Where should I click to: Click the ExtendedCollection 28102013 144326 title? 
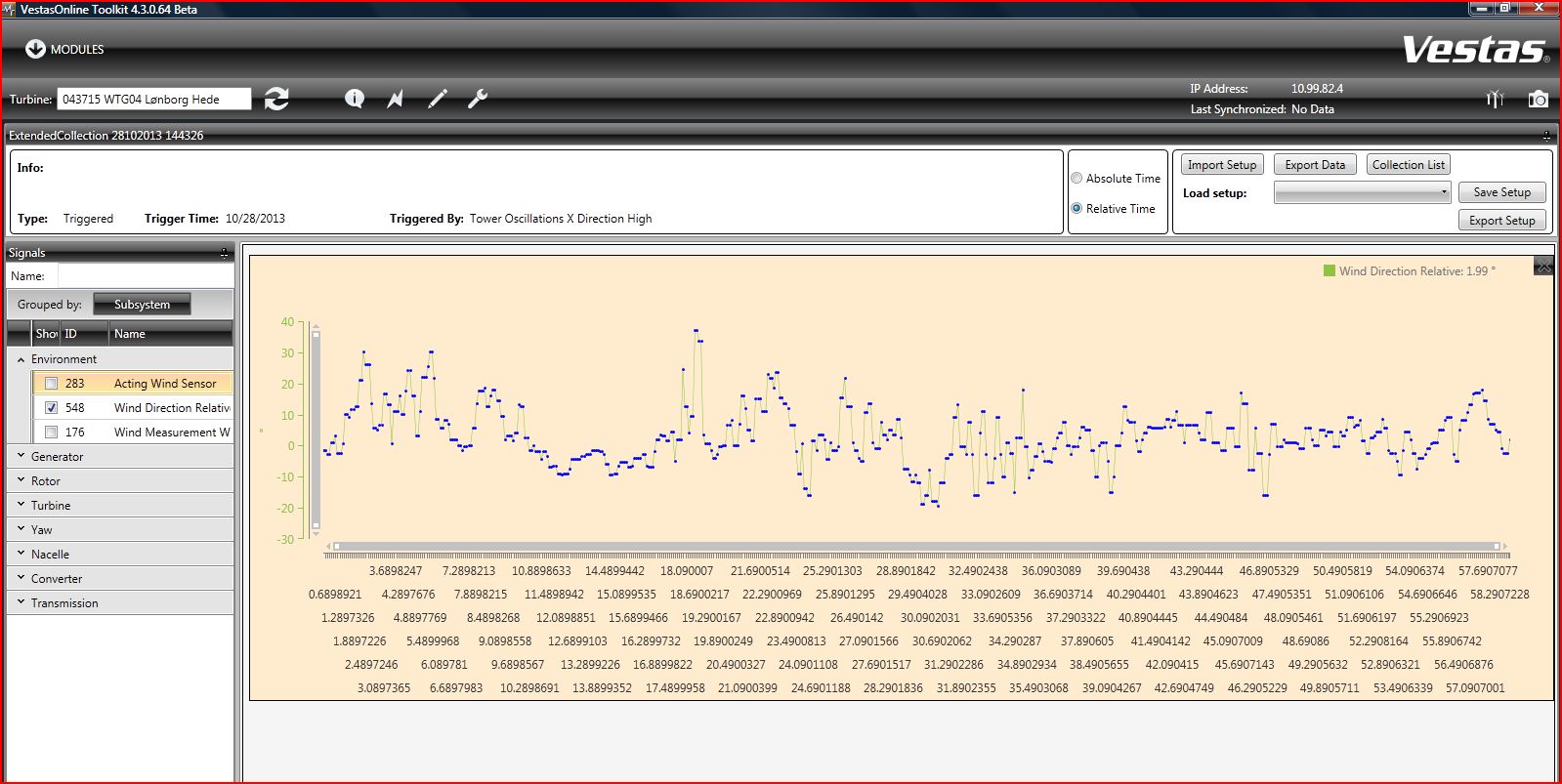(x=106, y=136)
